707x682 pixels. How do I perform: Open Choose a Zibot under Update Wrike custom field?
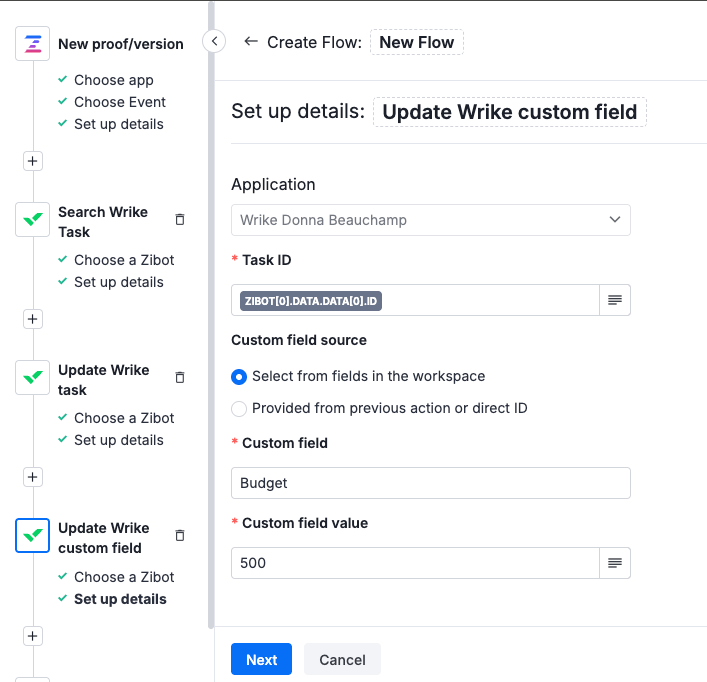coord(124,577)
